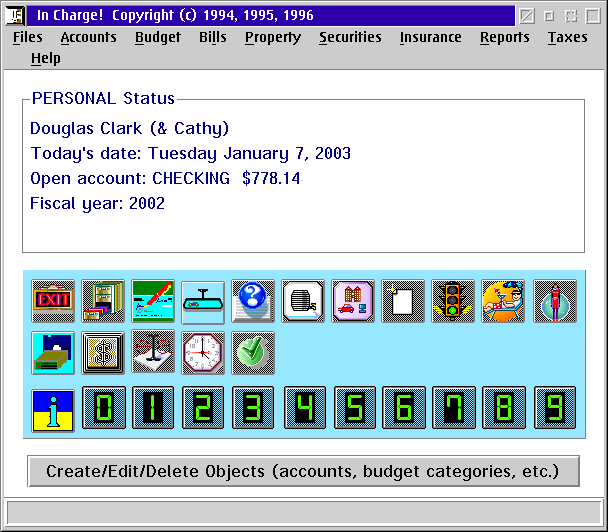Viewport: 608px width, 532px height.
Task: Click the digit 4 button
Action: coord(305,407)
